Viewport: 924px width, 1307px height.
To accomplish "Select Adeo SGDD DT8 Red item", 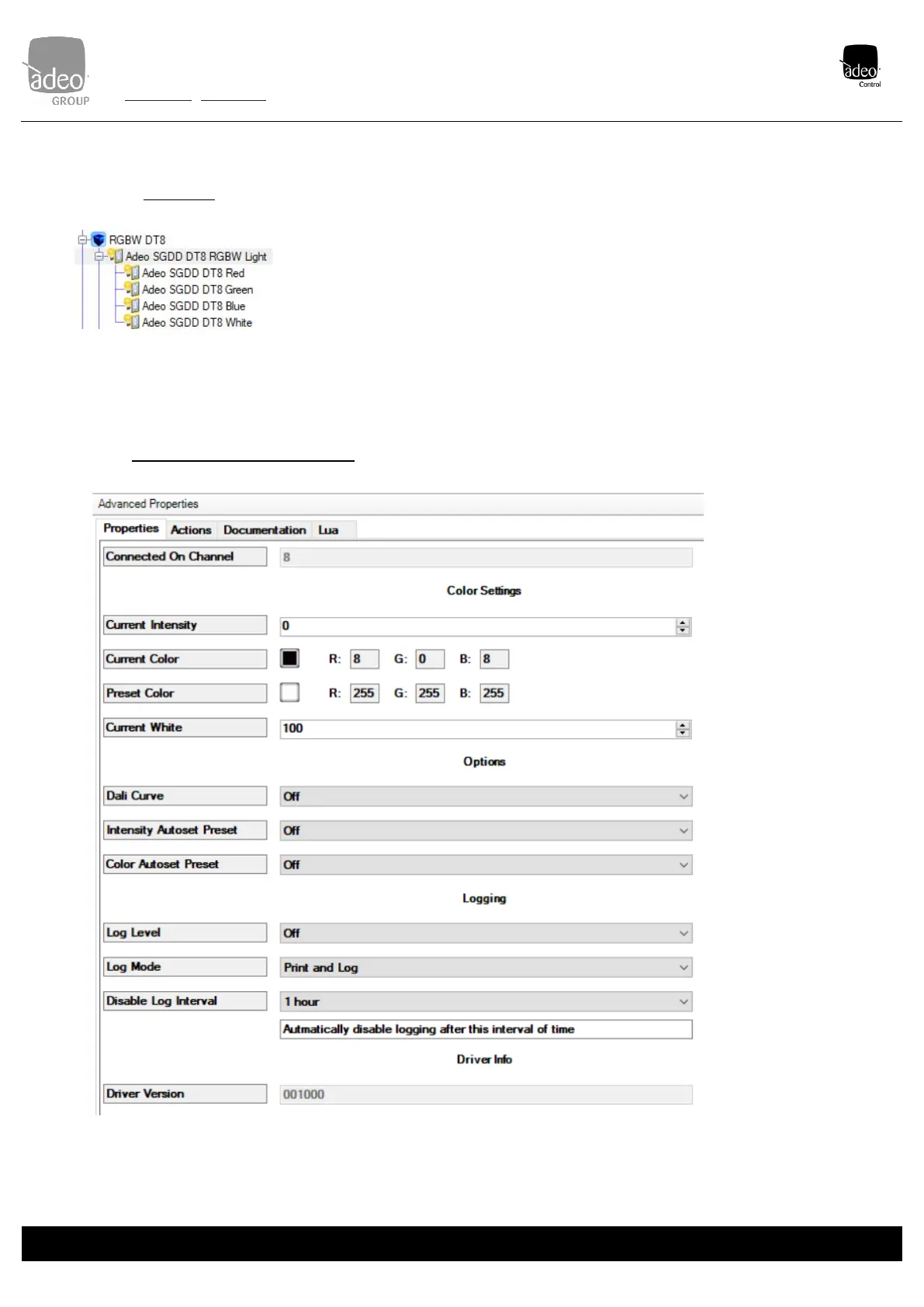I will click(193, 273).
